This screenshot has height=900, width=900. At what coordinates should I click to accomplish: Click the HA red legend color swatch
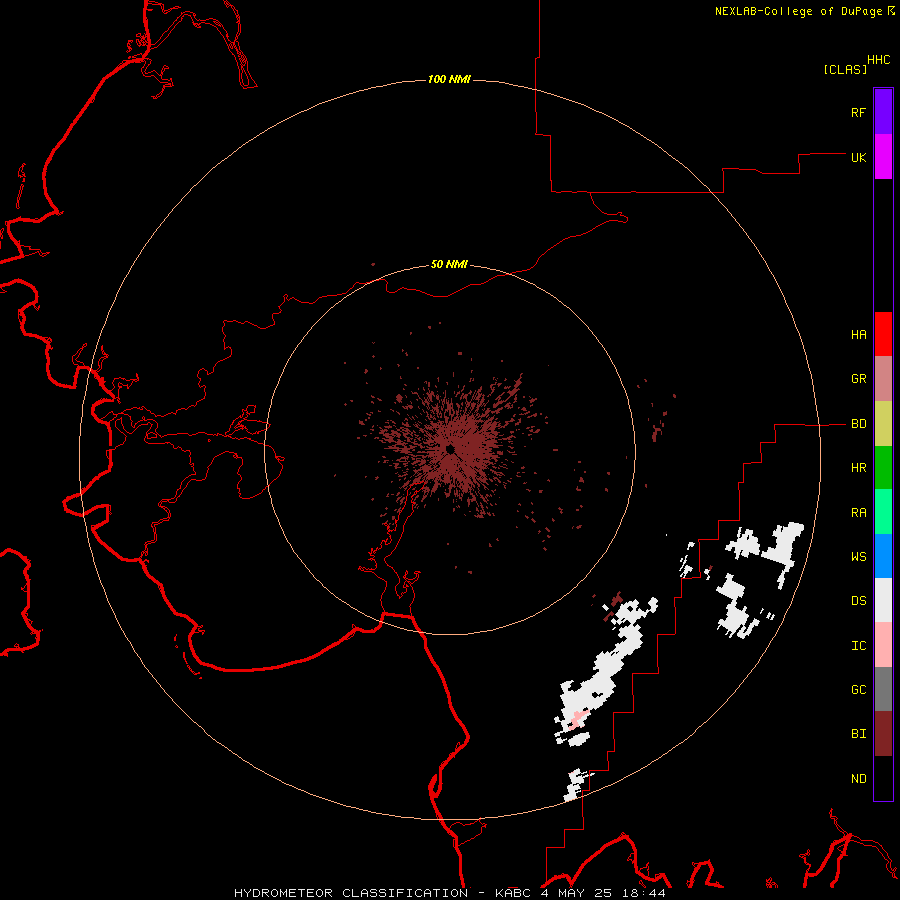click(883, 334)
